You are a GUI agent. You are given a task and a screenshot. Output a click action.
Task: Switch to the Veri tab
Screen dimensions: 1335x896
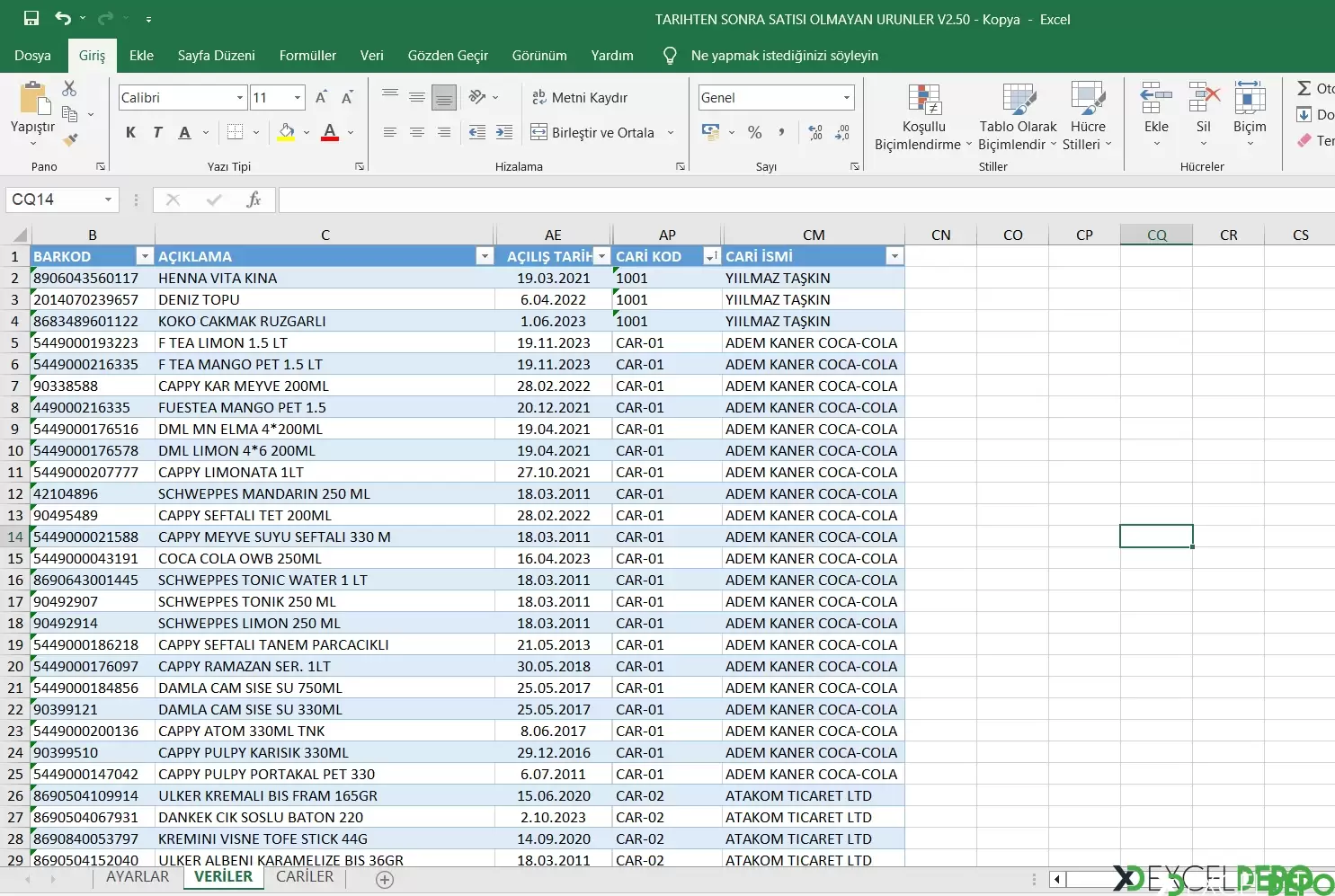coord(371,56)
